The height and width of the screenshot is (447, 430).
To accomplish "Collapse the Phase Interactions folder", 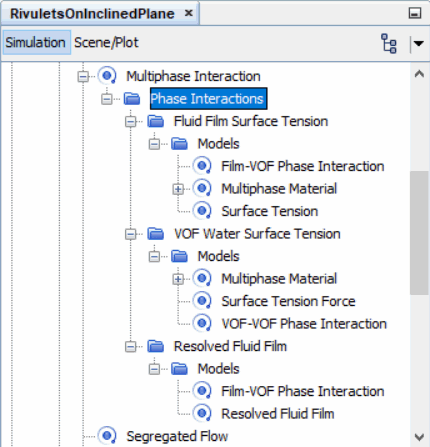I will [x=107, y=99].
